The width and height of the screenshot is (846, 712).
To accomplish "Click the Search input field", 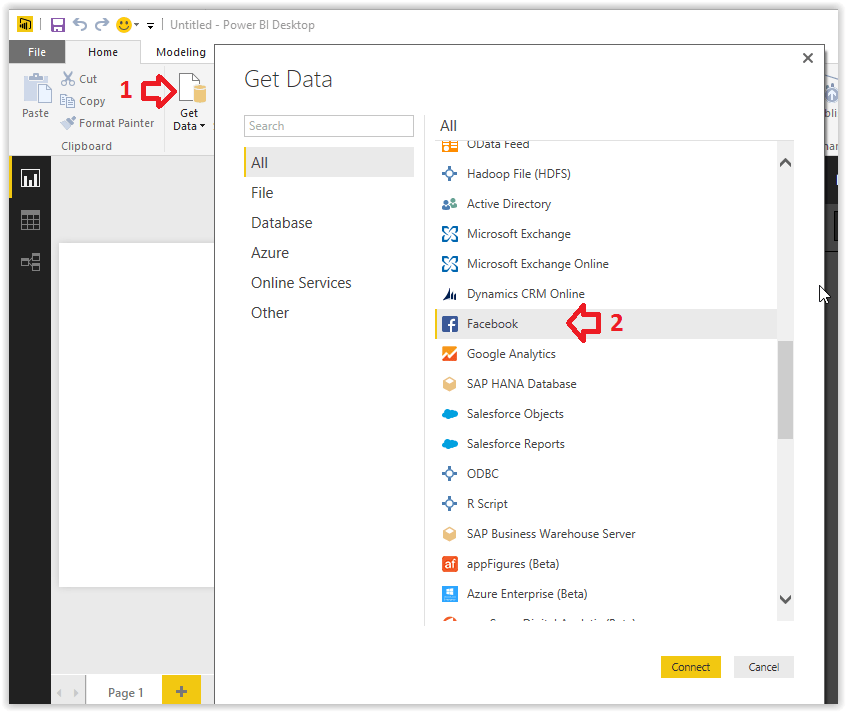I will pyautogui.click(x=328, y=126).
